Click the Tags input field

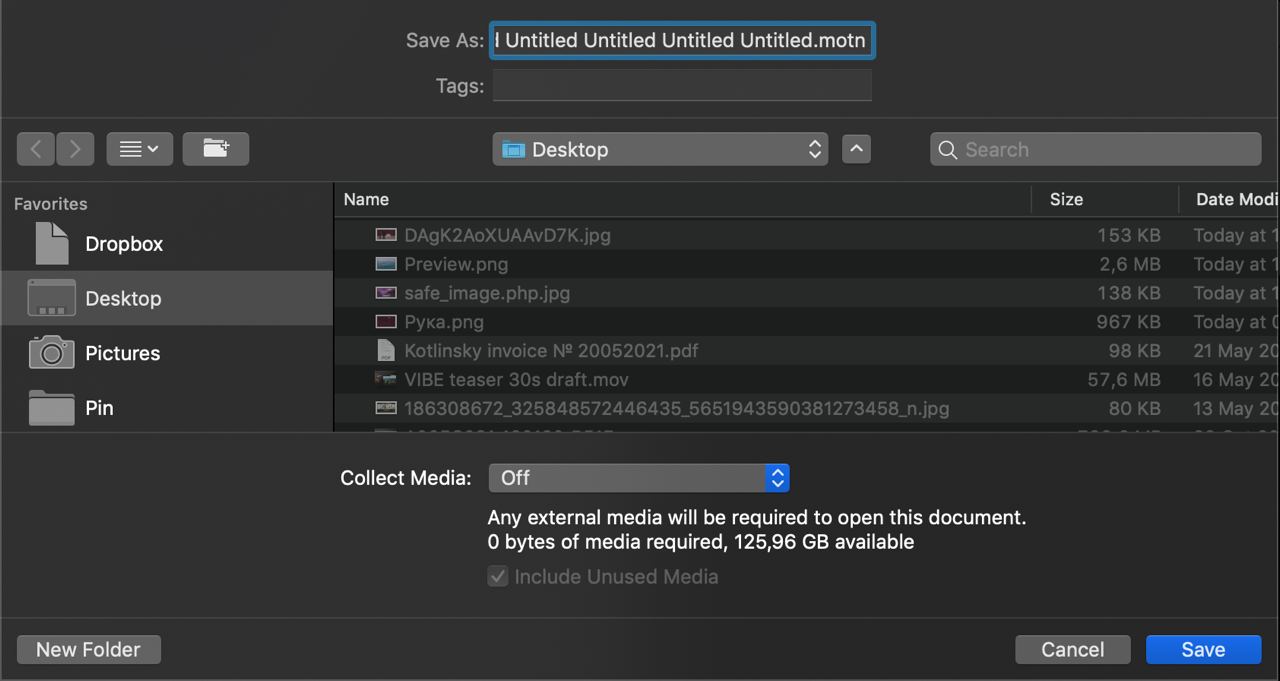[x=682, y=86]
